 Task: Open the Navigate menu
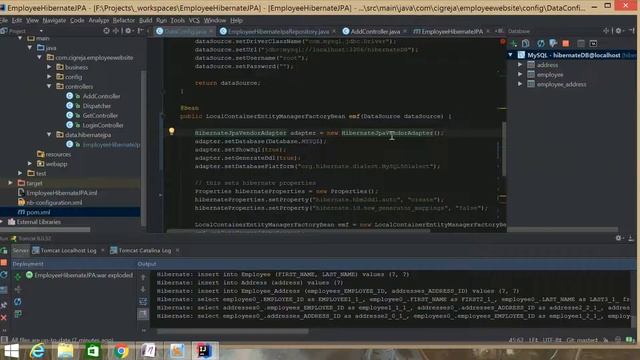pyautogui.click(x=54, y=20)
